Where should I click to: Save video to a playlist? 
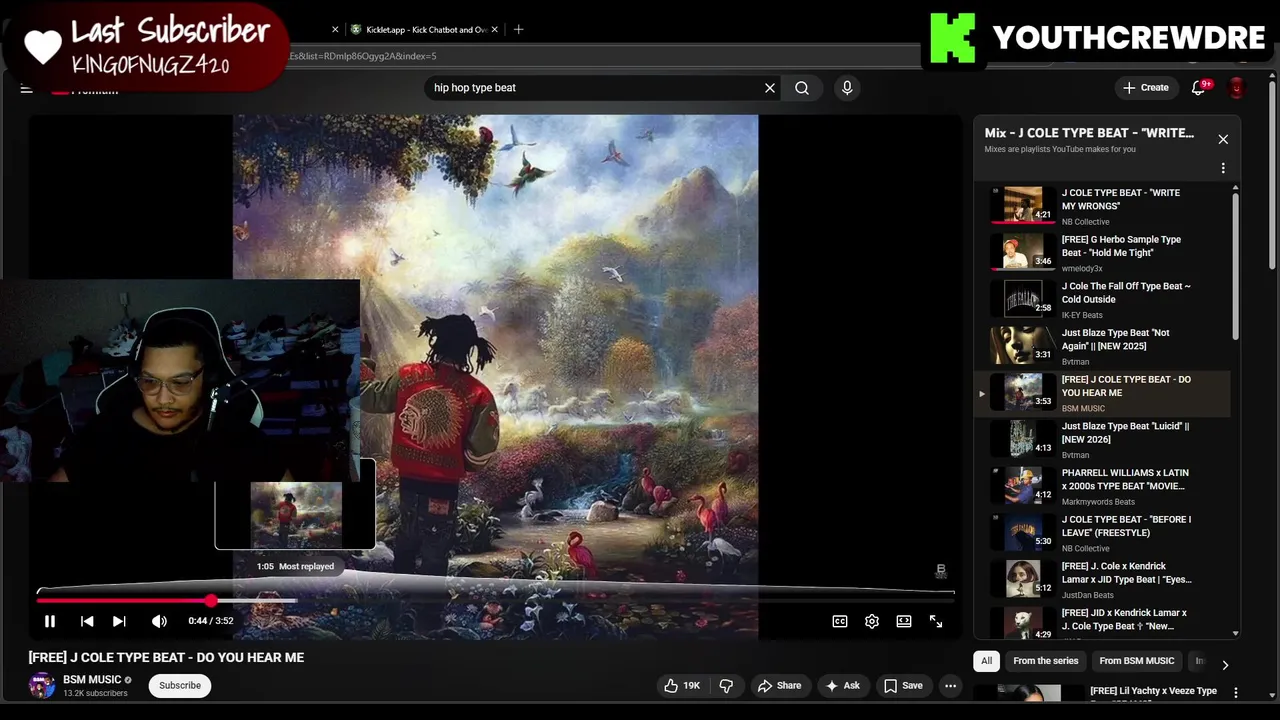[903, 685]
